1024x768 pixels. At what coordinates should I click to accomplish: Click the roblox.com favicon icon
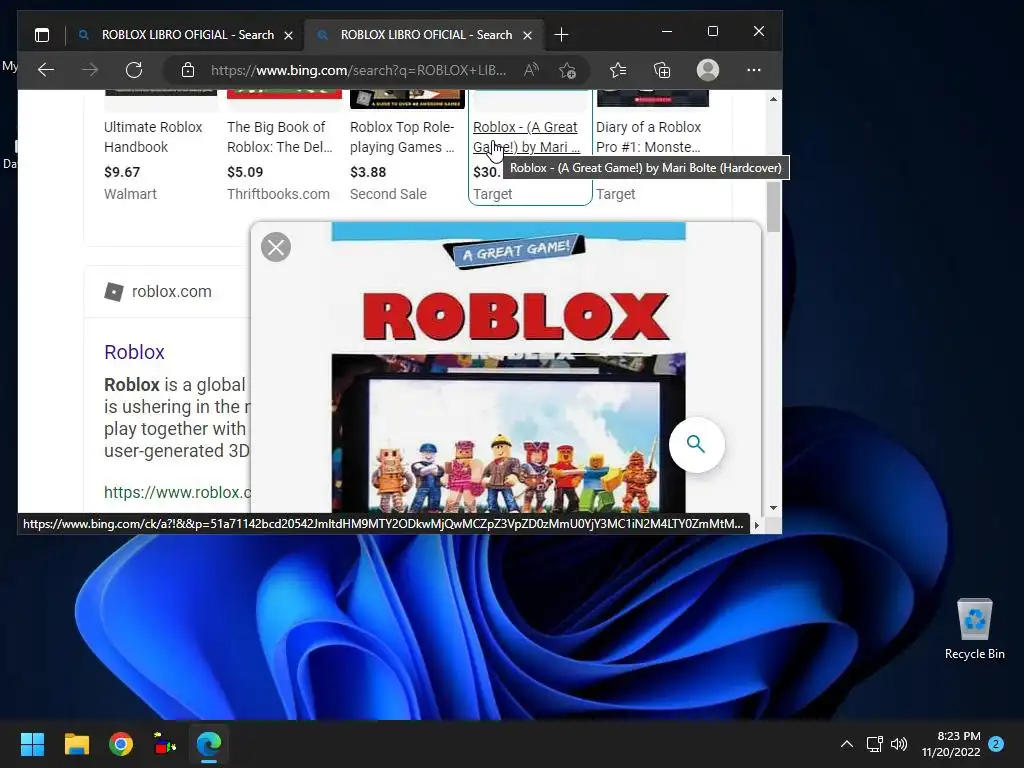pos(114,291)
